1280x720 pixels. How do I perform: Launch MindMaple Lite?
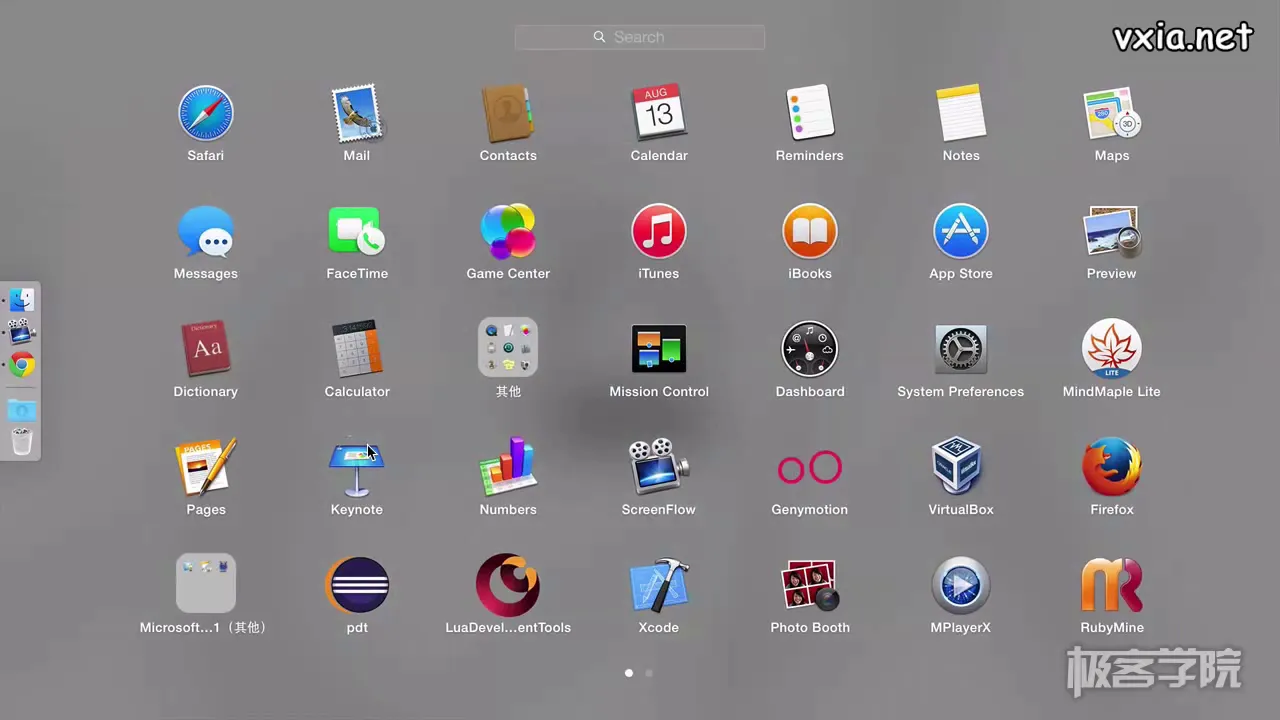[1112, 349]
